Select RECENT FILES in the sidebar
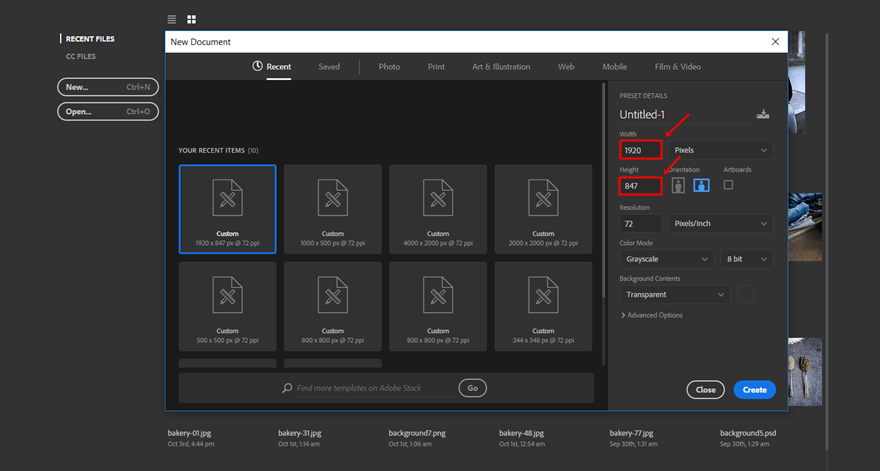The width and height of the screenshot is (880, 471). [x=90, y=39]
